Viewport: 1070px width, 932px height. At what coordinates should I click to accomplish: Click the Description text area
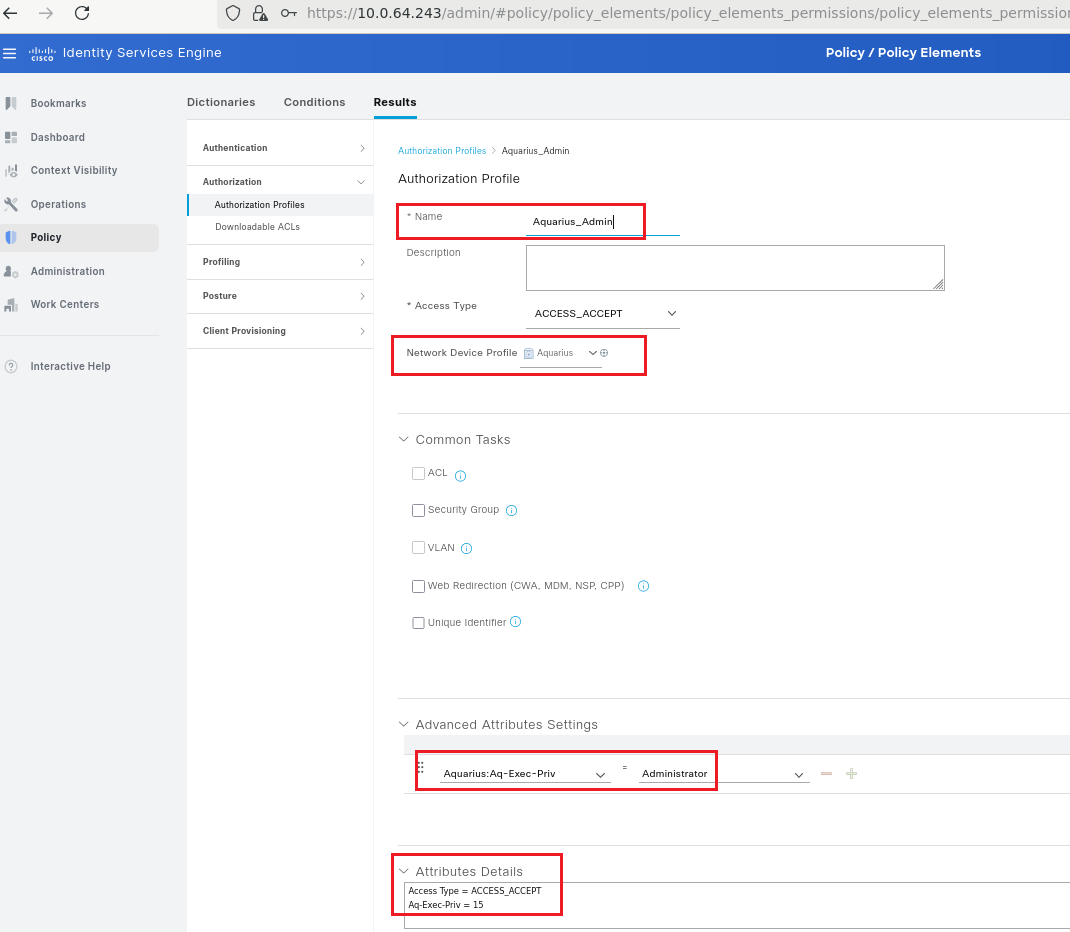coord(735,268)
